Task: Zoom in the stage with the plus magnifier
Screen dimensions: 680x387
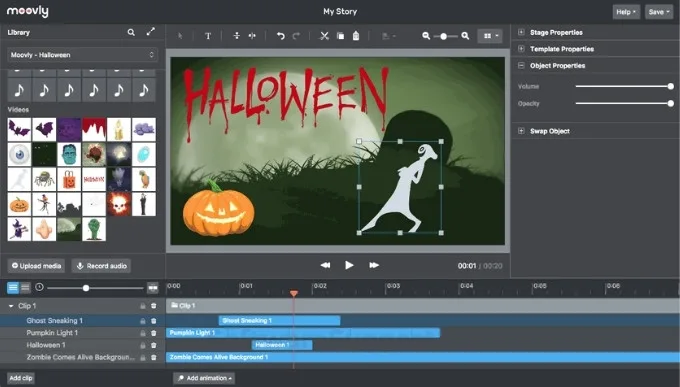Action: (465, 36)
